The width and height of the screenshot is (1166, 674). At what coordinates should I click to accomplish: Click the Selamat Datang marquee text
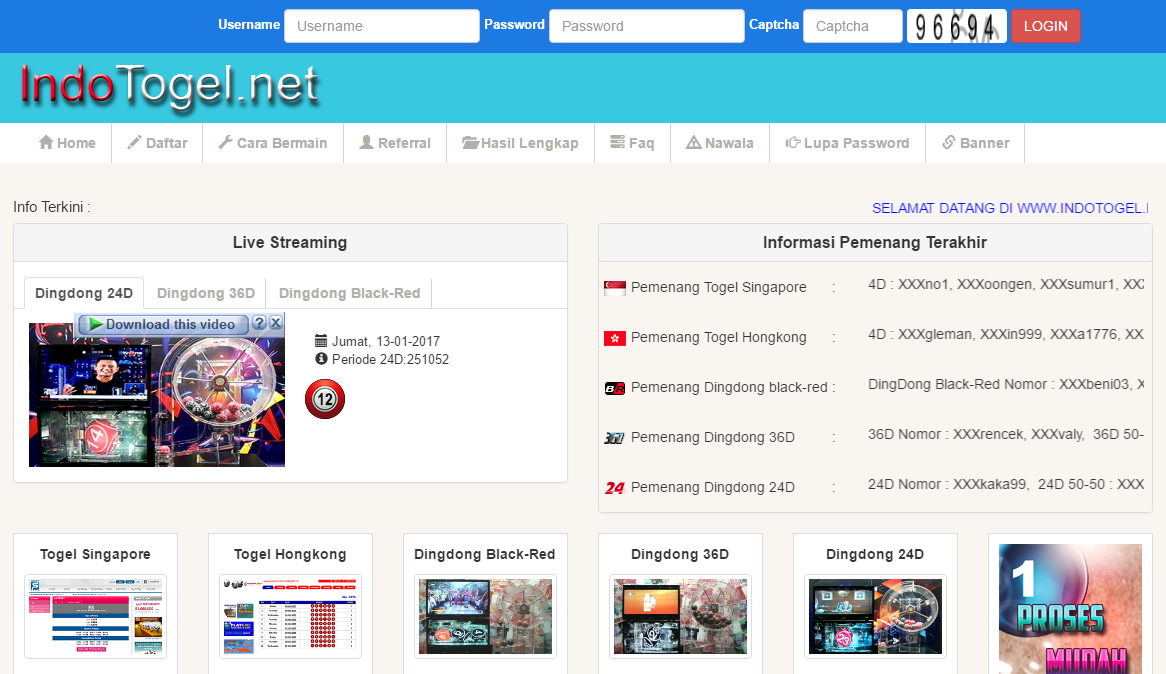coord(1010,208)
